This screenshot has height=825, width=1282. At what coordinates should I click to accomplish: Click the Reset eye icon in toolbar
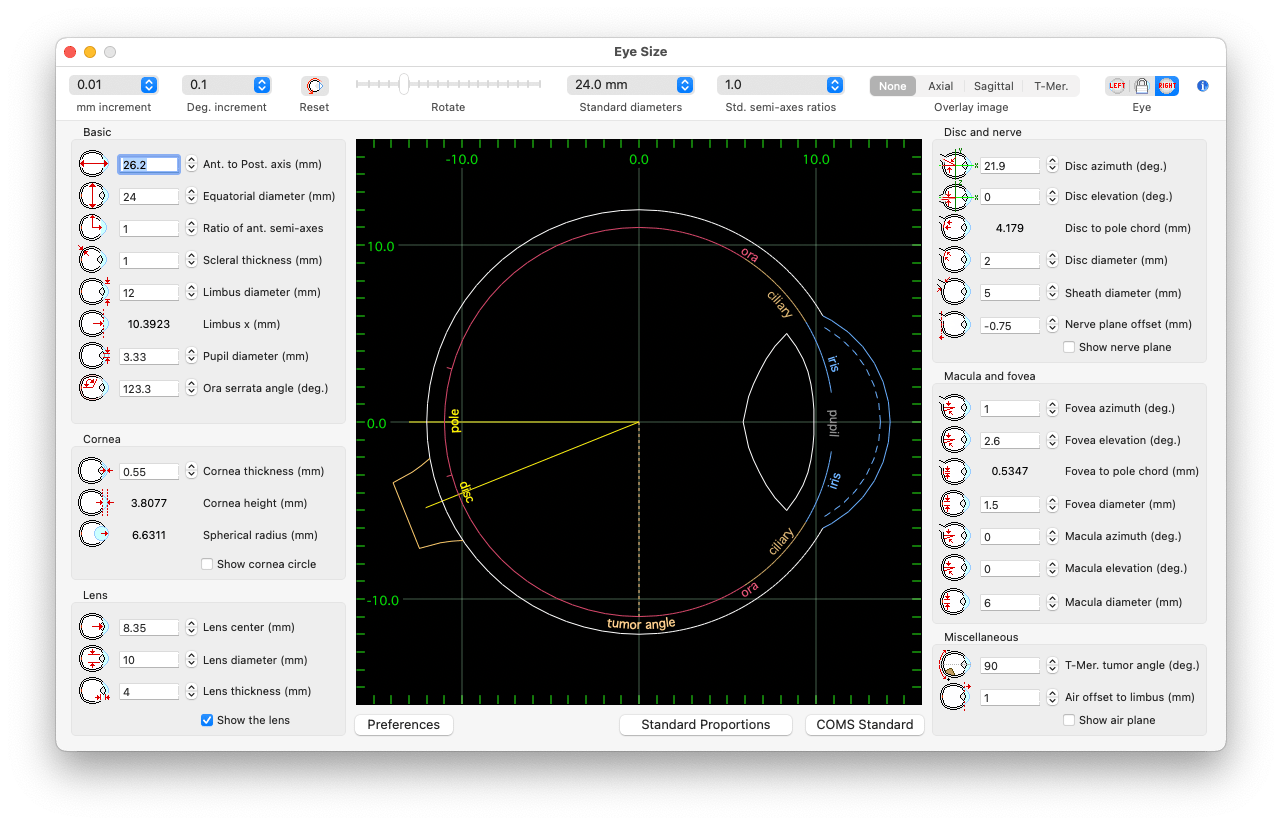click(315, 86)
